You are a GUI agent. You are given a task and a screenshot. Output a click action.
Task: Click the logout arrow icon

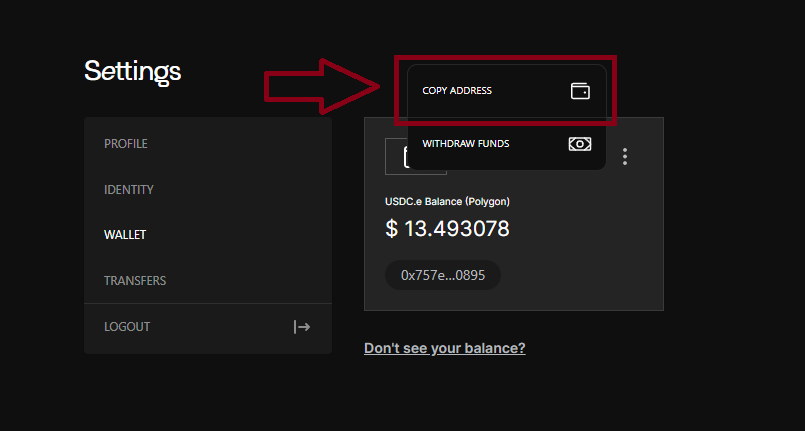[302, 327]
